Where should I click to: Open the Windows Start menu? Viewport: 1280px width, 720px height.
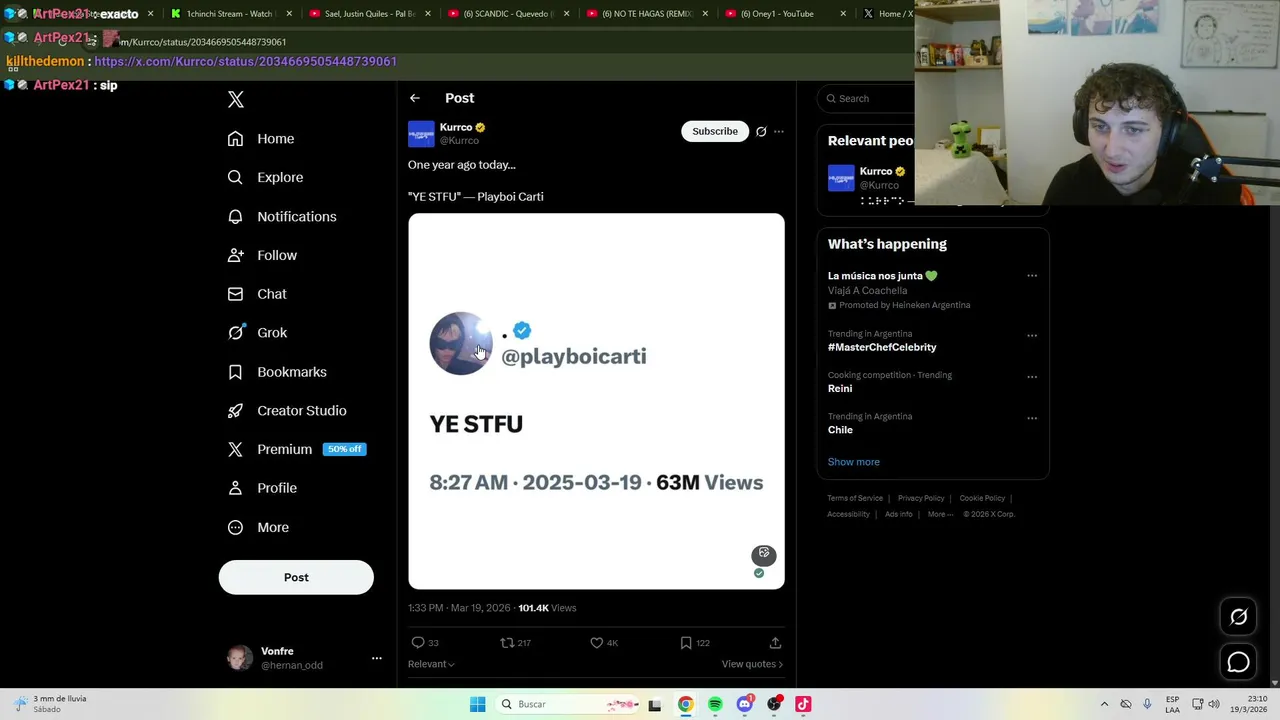pyautogui.click(x=478, y=704)
